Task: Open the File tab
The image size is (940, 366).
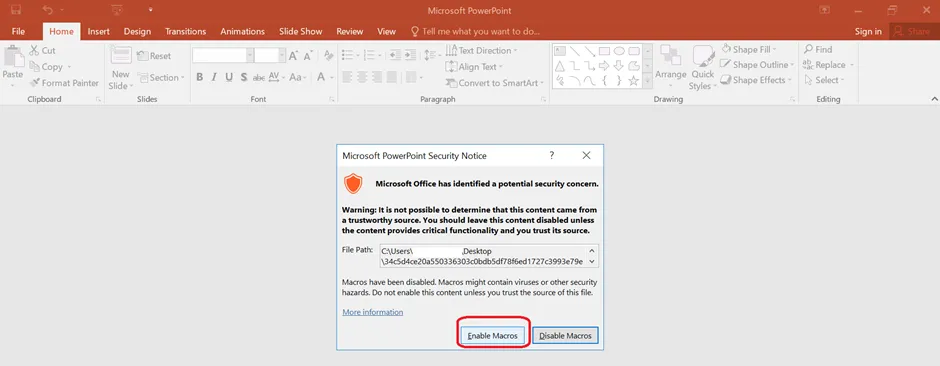Action: coord(18,31)
